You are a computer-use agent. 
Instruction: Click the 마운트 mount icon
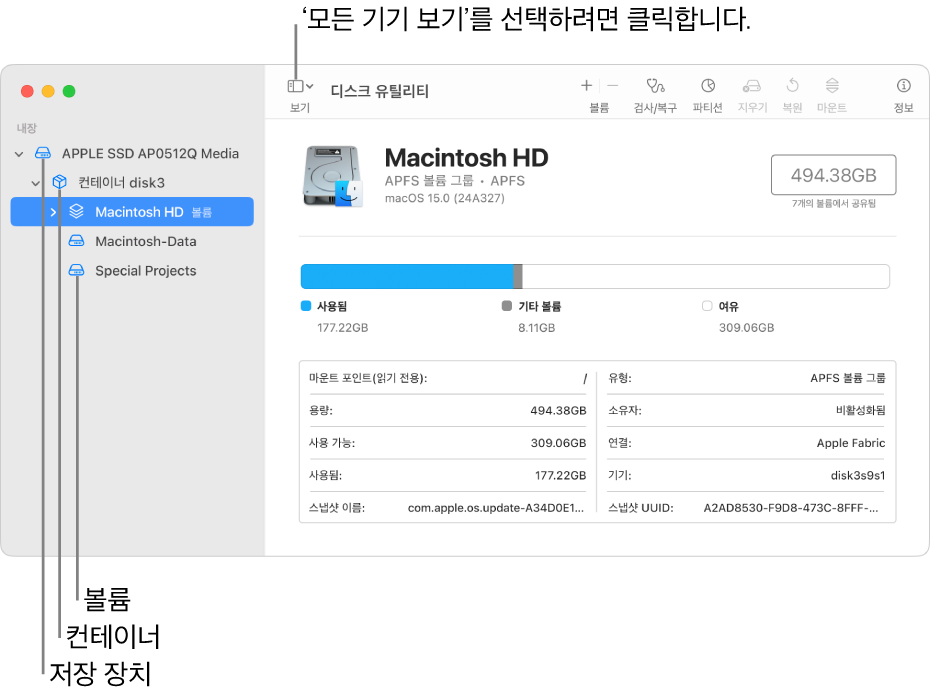(x=832, y=86)
